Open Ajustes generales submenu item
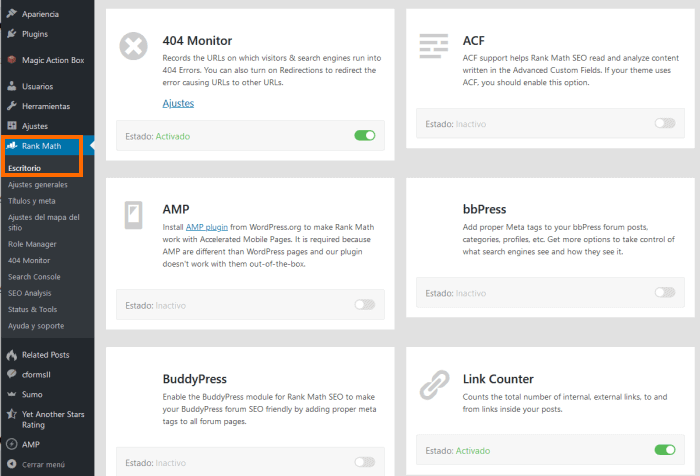Screen dimensions: 700x476 (38, 184)
